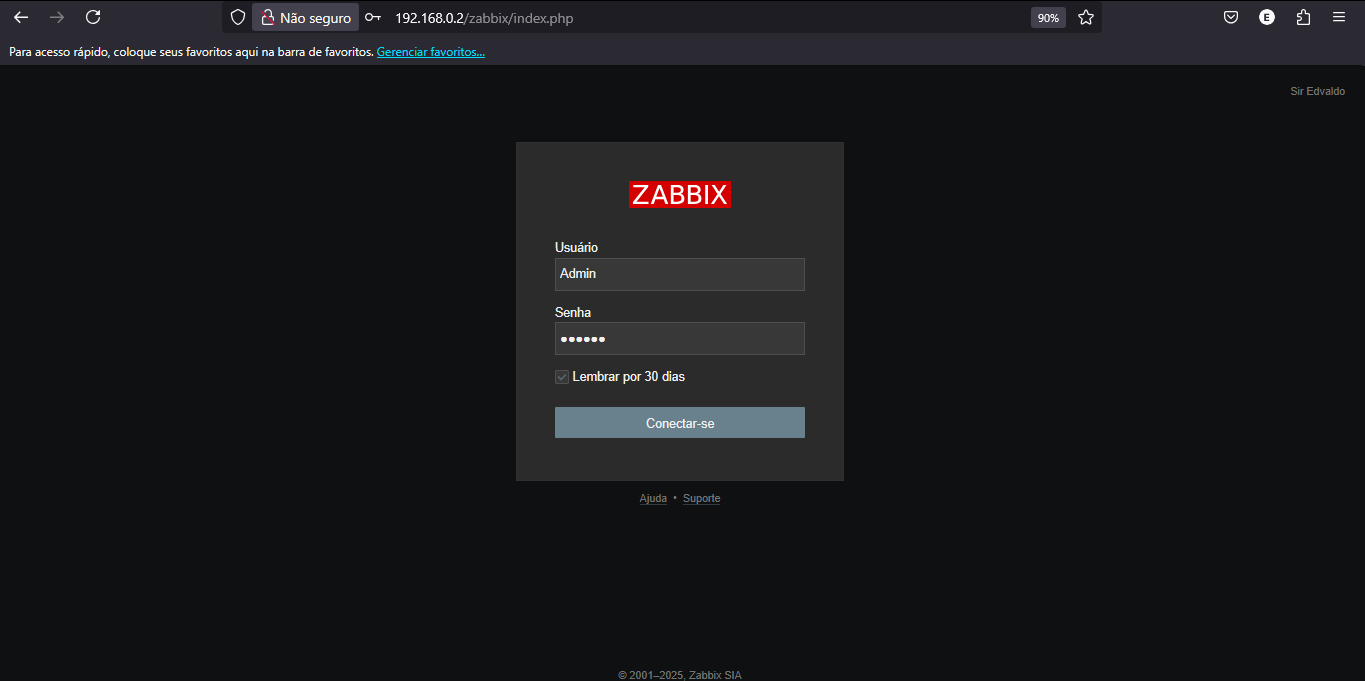Click the Zabbix SIA copyright link

tap(714, 674)
